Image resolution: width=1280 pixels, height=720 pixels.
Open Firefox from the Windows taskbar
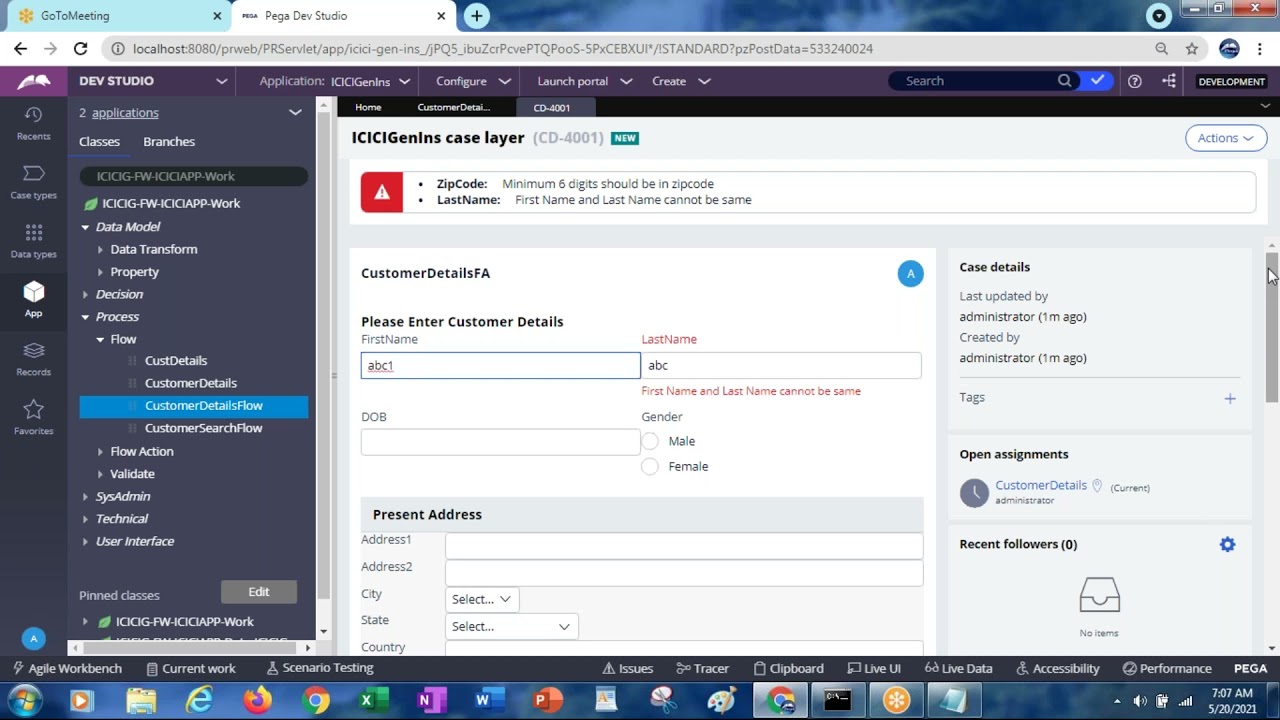[x=257, y=700]
